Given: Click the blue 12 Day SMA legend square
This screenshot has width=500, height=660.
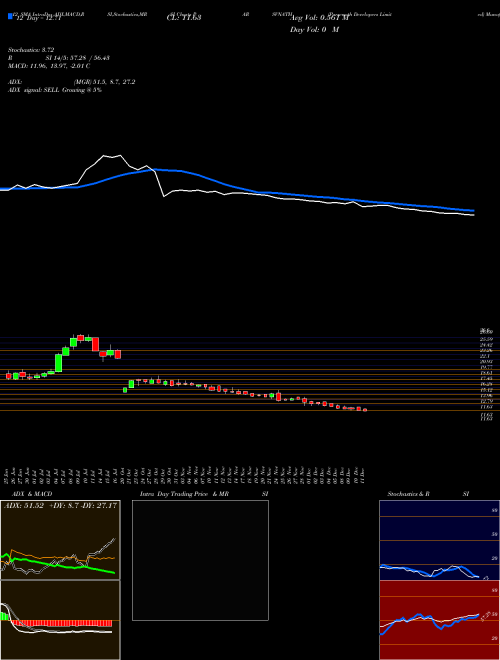Looking at the screenshot, I should click(x=10, y=16).
